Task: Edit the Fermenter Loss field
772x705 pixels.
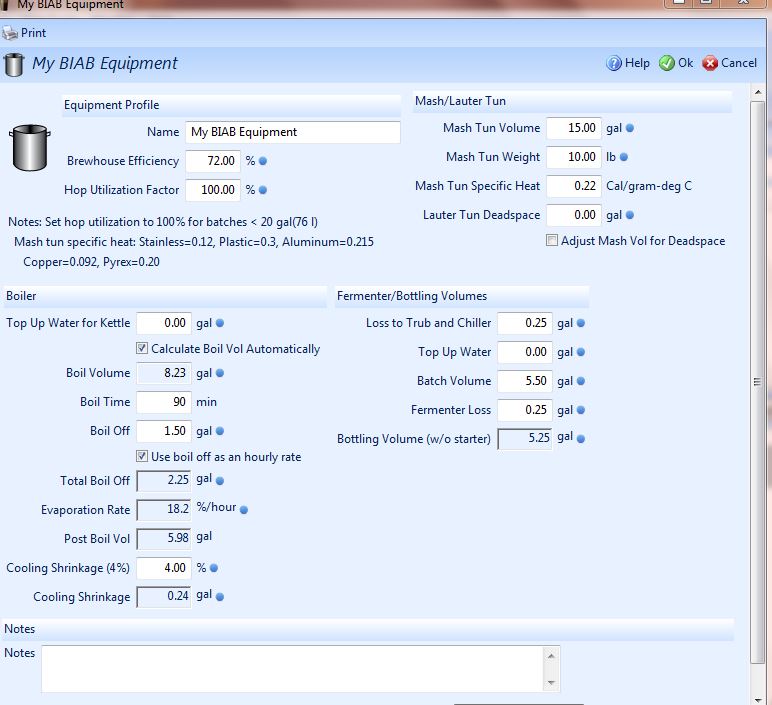Action: (x=525, y=410)
